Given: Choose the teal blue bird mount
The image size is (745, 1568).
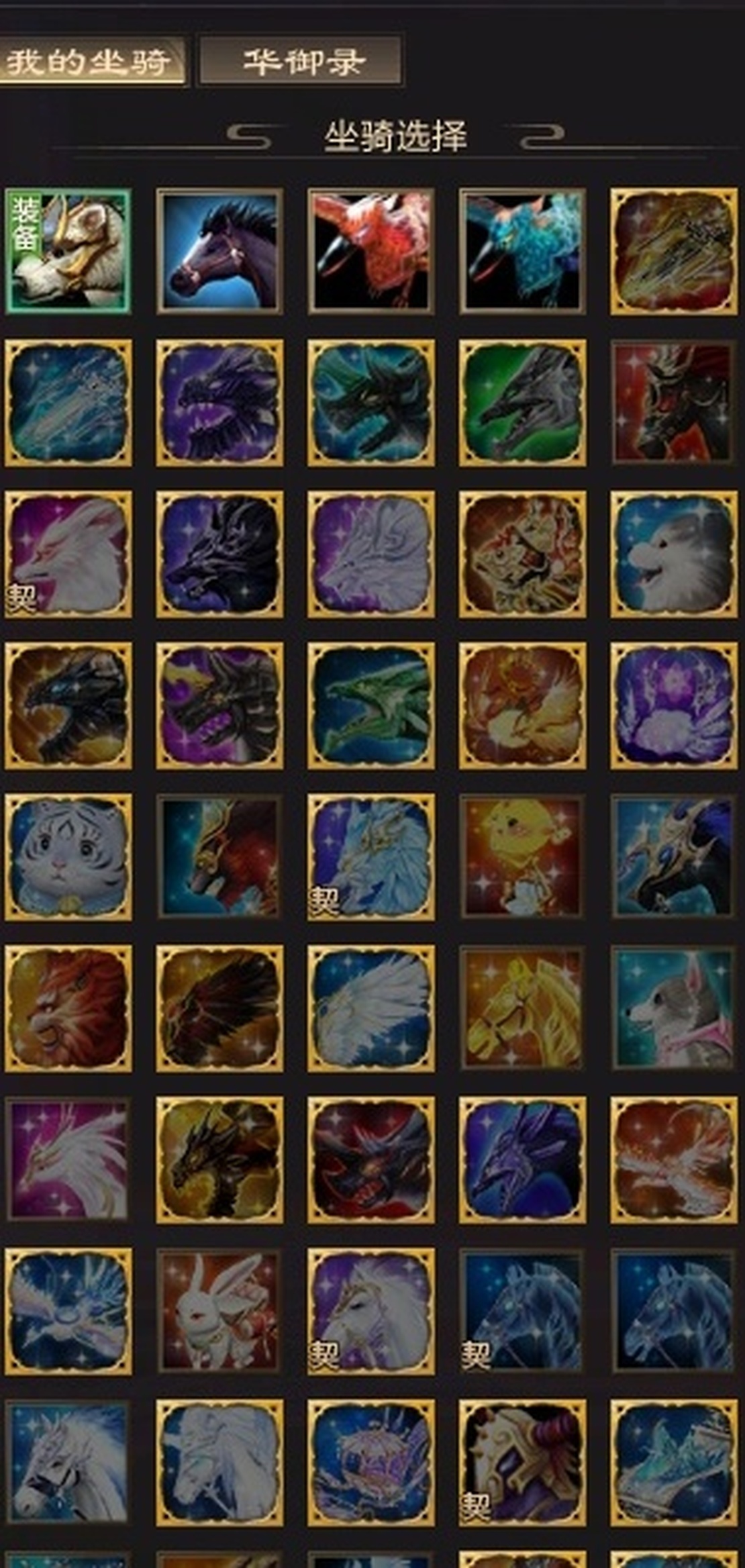Looking at the screenshot, I should (x=522, y=251).
